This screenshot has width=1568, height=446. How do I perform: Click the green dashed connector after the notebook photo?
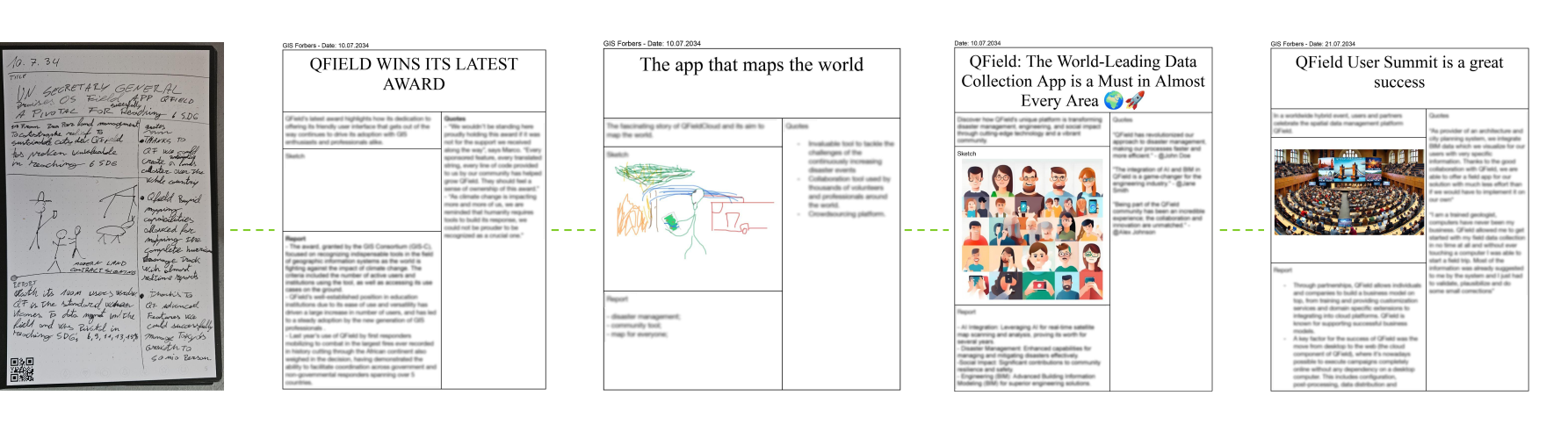(252, 230)
